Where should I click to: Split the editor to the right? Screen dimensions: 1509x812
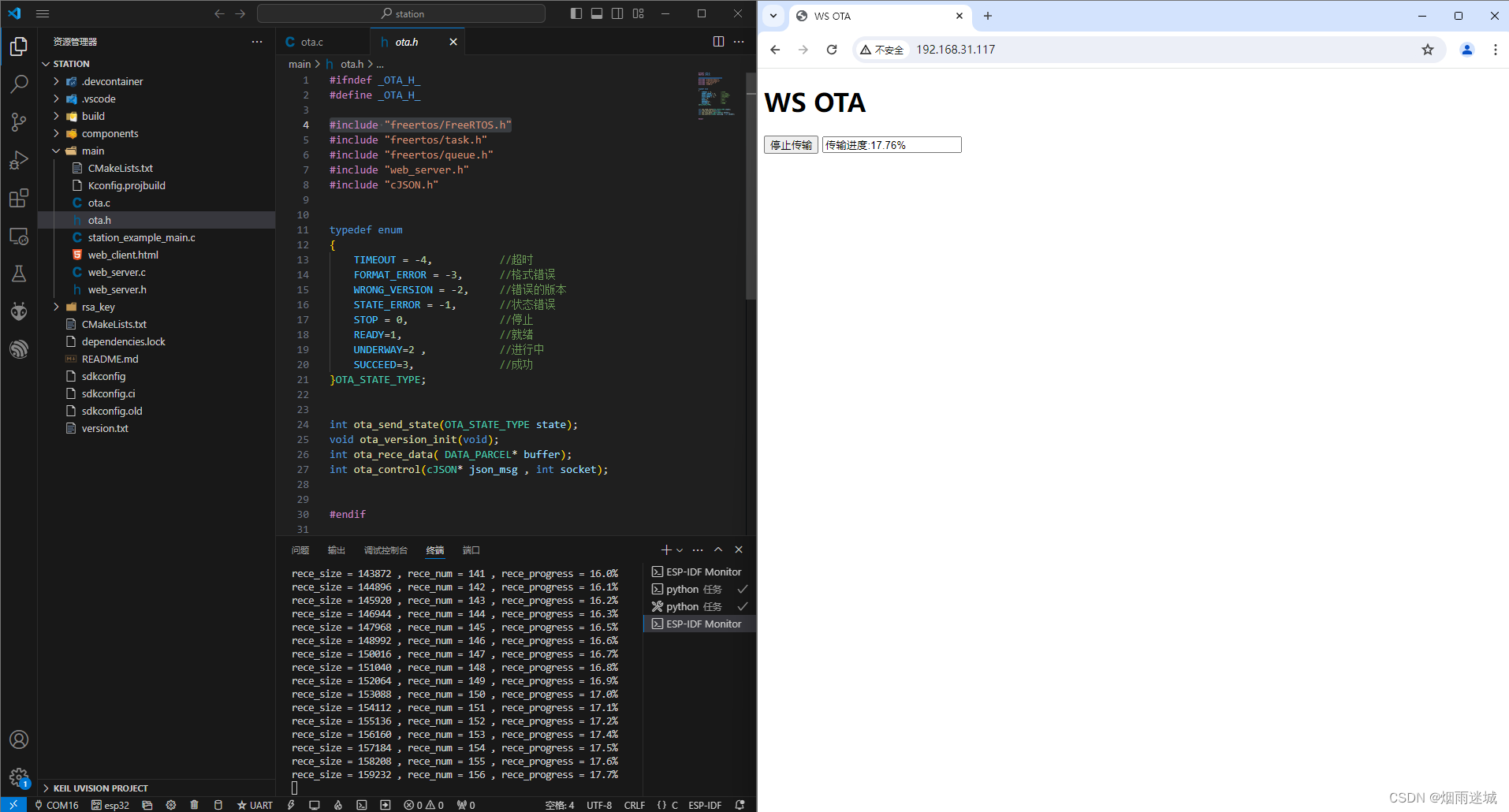point(718,42)
